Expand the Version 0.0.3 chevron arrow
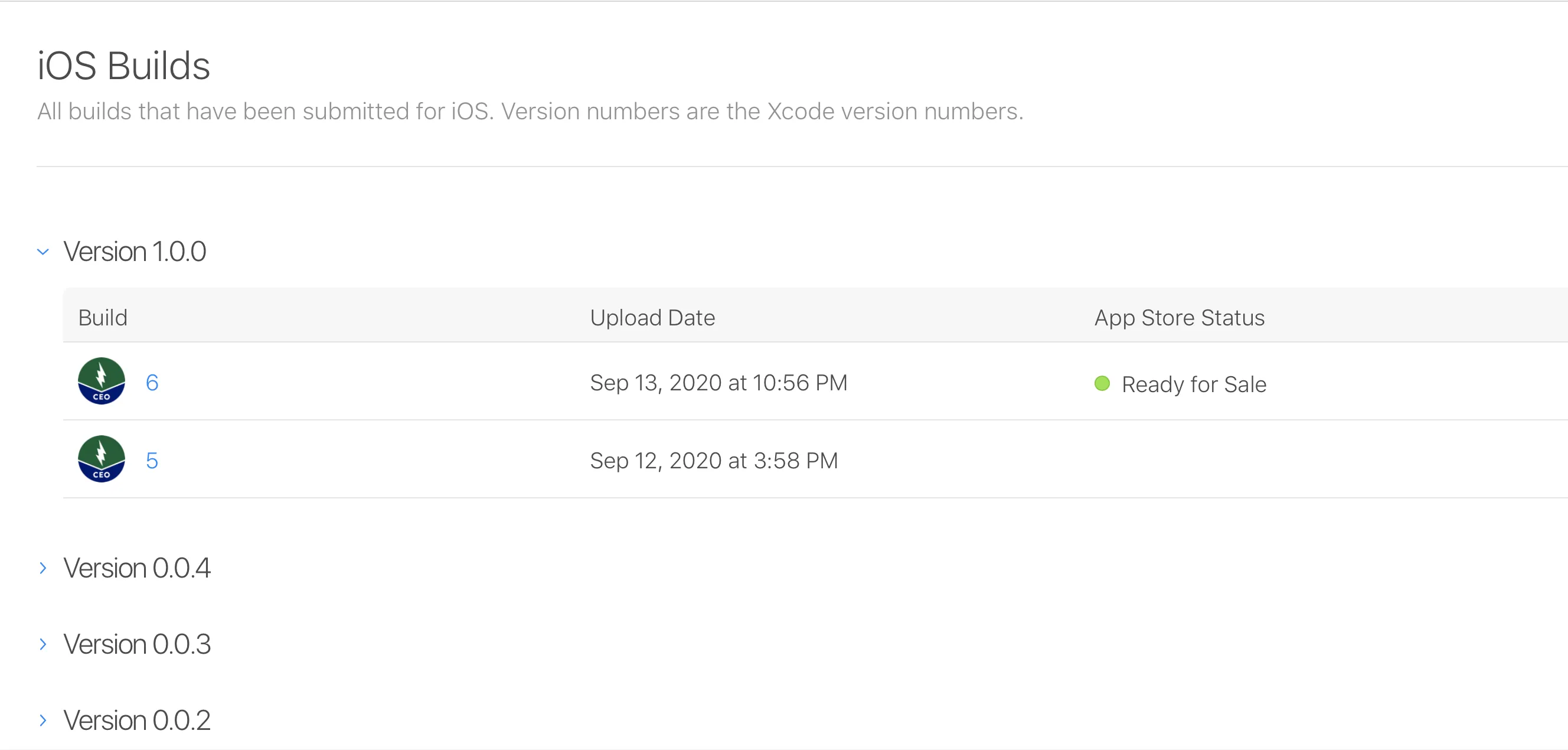 click(x=43, y=644)
